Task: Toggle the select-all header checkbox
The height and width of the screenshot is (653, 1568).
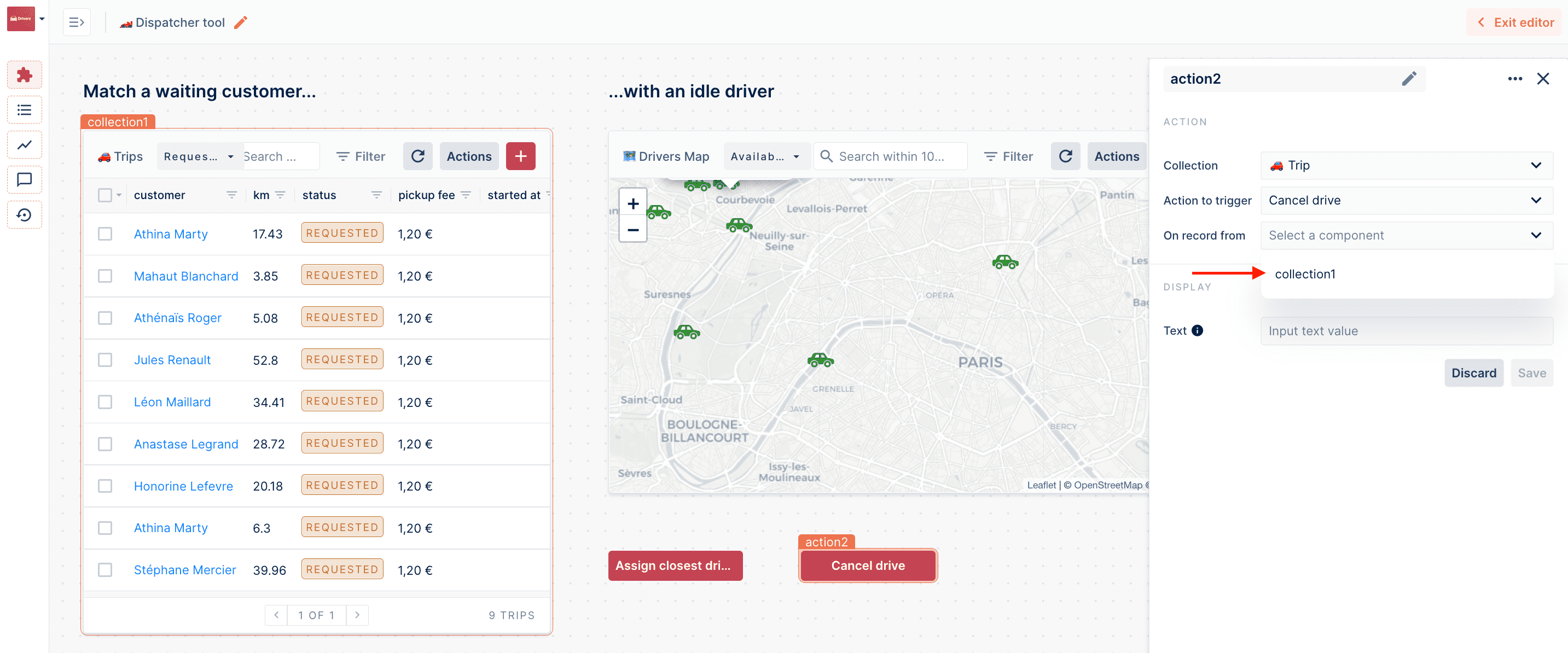Action: (x=105, y=195)
